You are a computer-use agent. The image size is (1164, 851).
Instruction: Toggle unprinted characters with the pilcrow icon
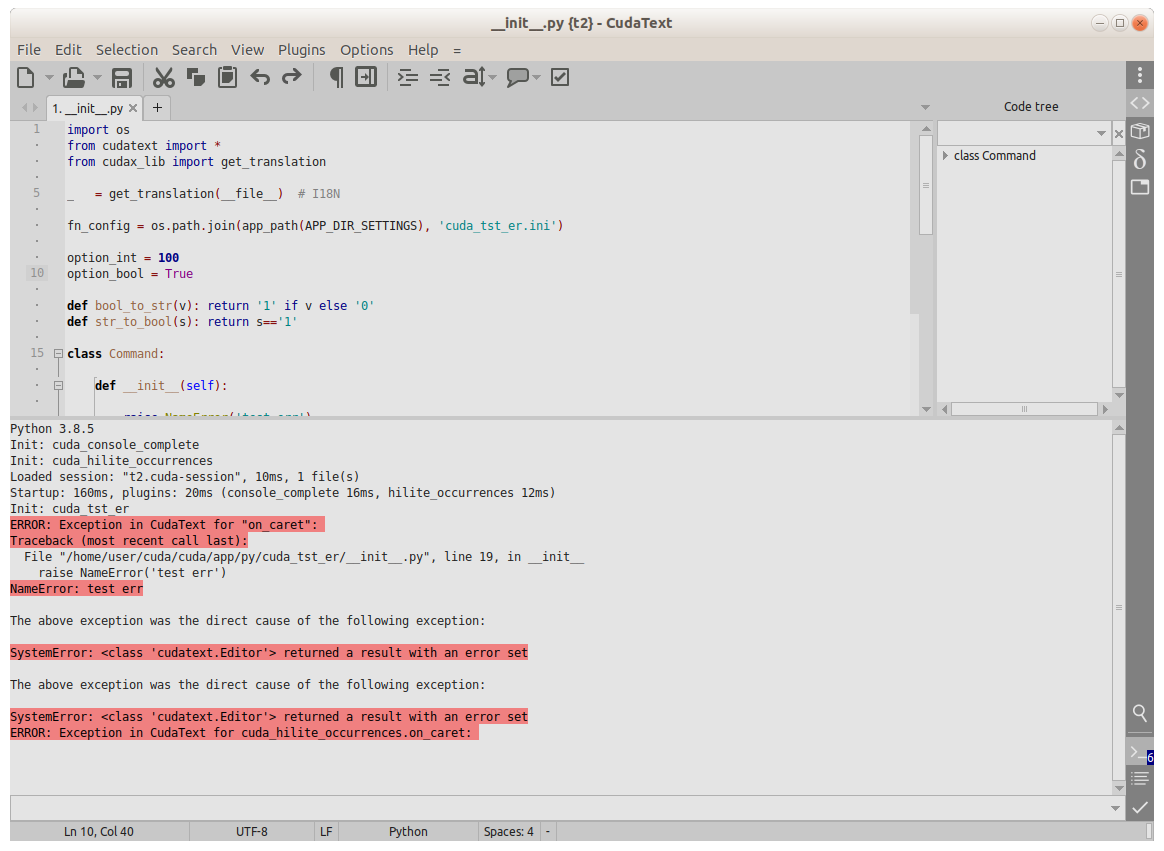[336, 77]
